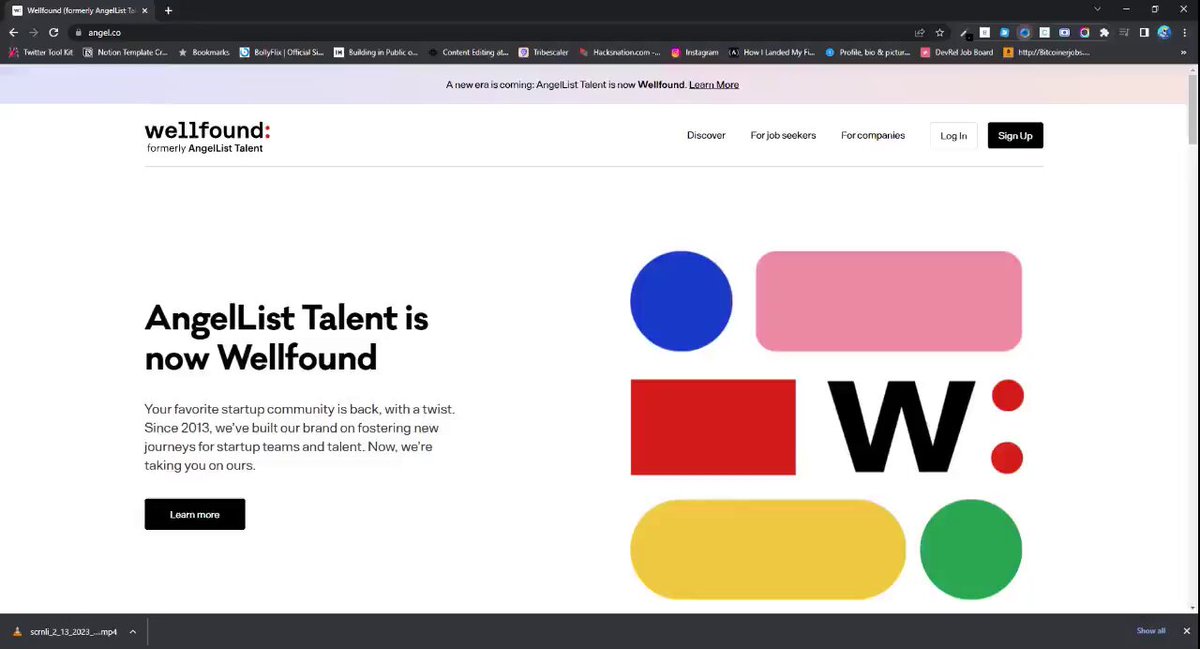The width and height of the screenshot is (1200, 649).
Task: Open the Profile, bio & pictur... bookmark
Action: tap(868, 52)
